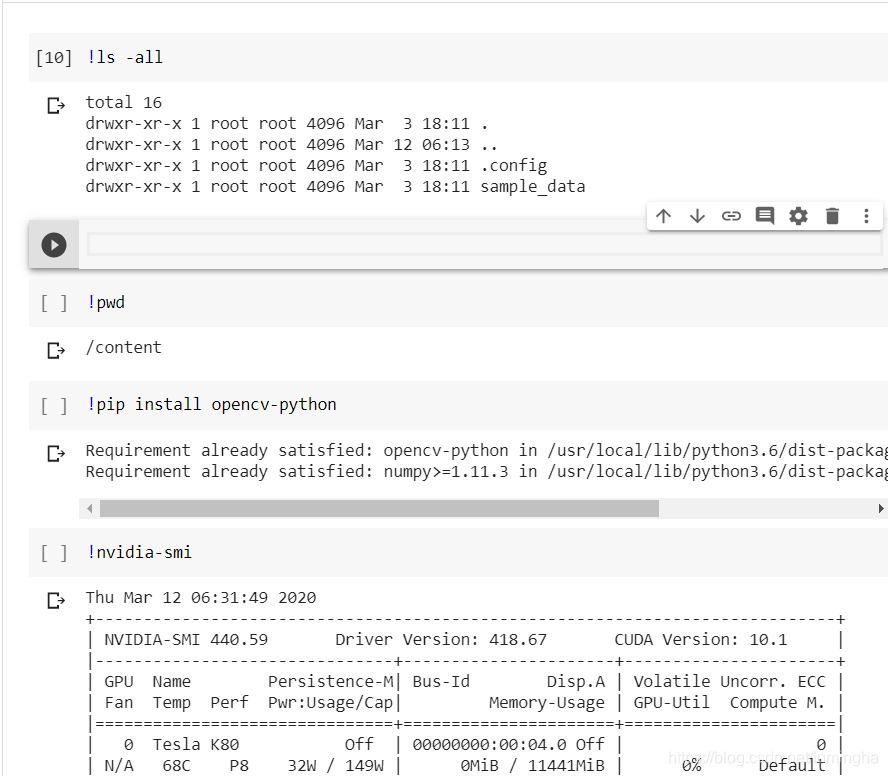Click output icon beside pip install output
Viewport: 888px width, 776px height.
[x=56, y=453]
